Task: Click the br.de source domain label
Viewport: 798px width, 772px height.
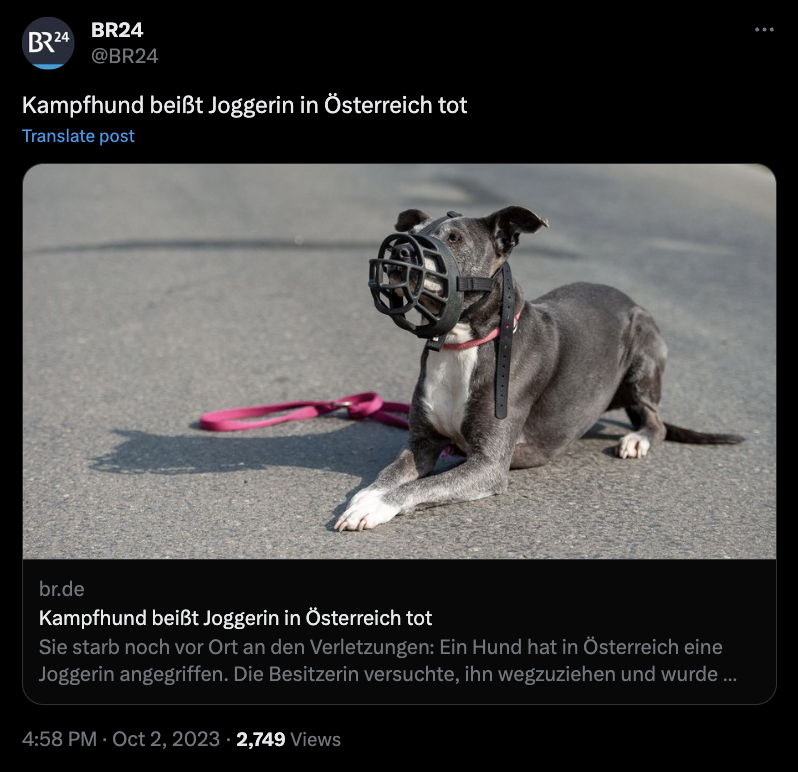Action: point(62,589)
